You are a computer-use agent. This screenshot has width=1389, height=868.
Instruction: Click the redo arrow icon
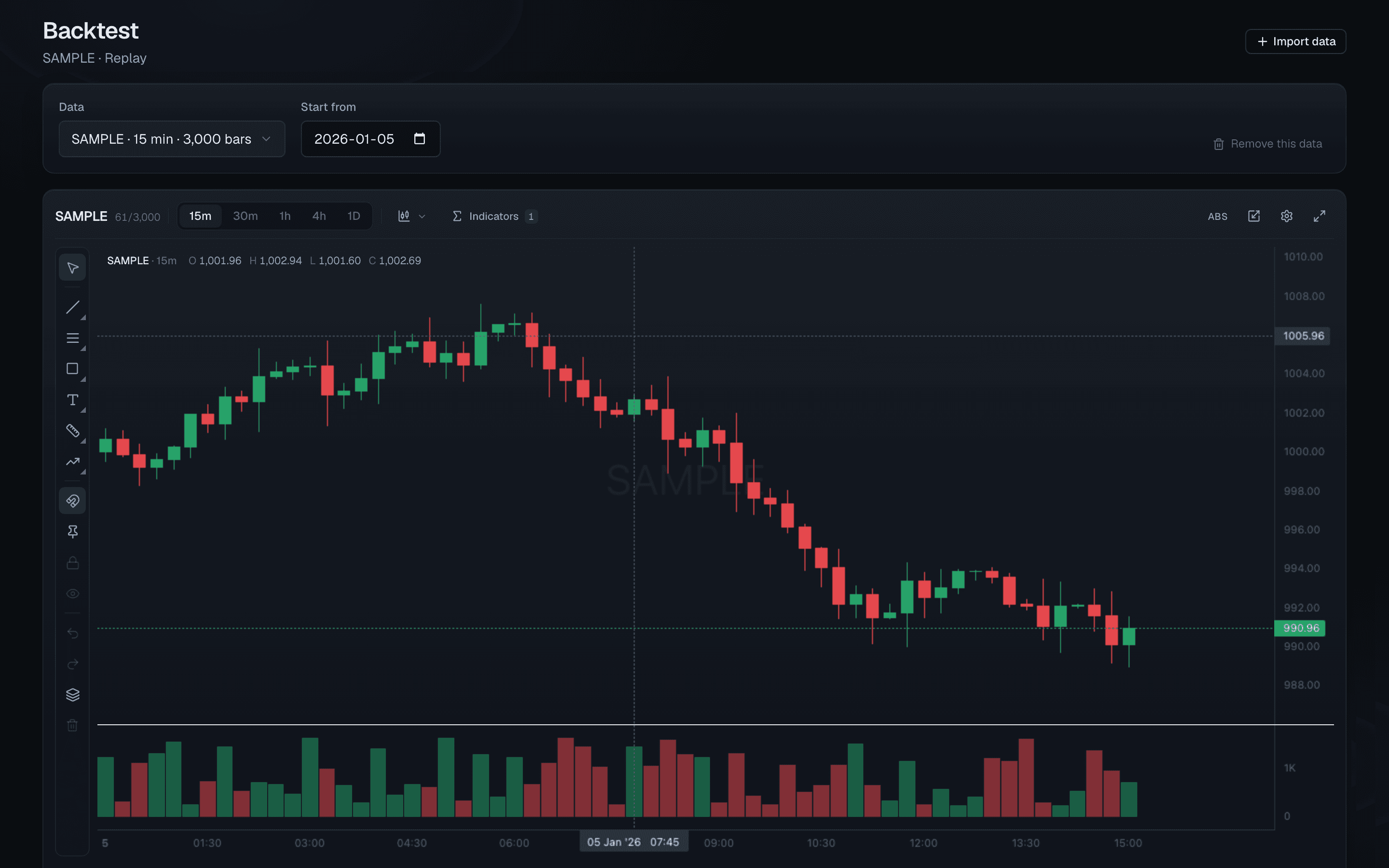(x=72, y=664)
